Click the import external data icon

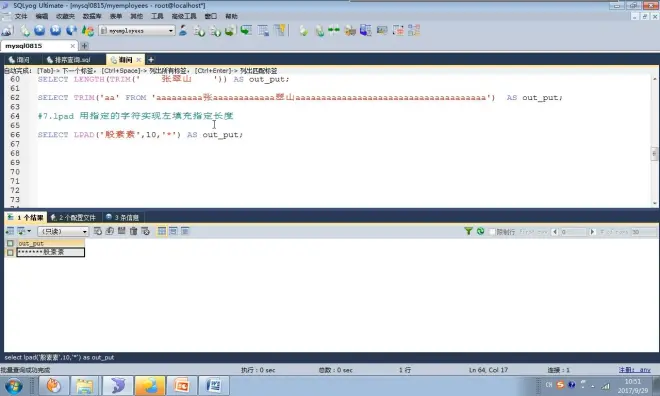(199, 30)
